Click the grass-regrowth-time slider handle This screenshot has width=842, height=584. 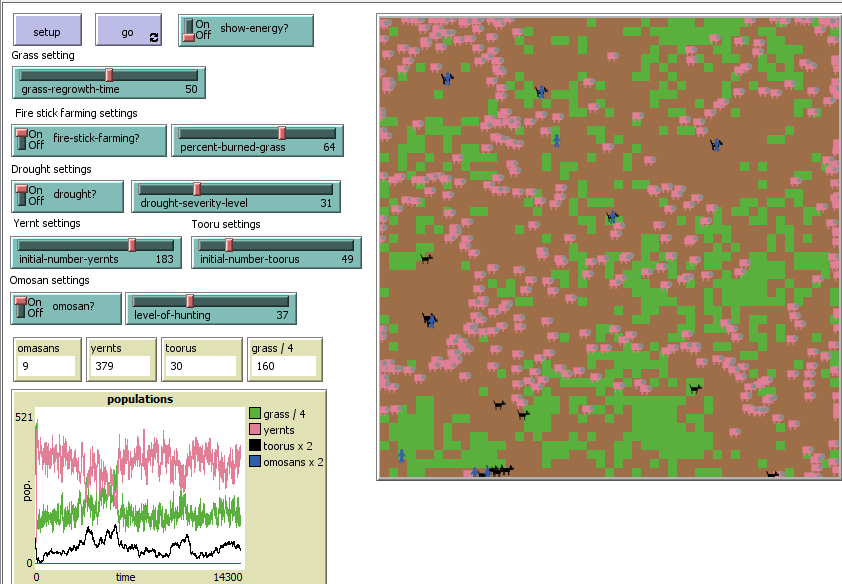pos(109,75)
